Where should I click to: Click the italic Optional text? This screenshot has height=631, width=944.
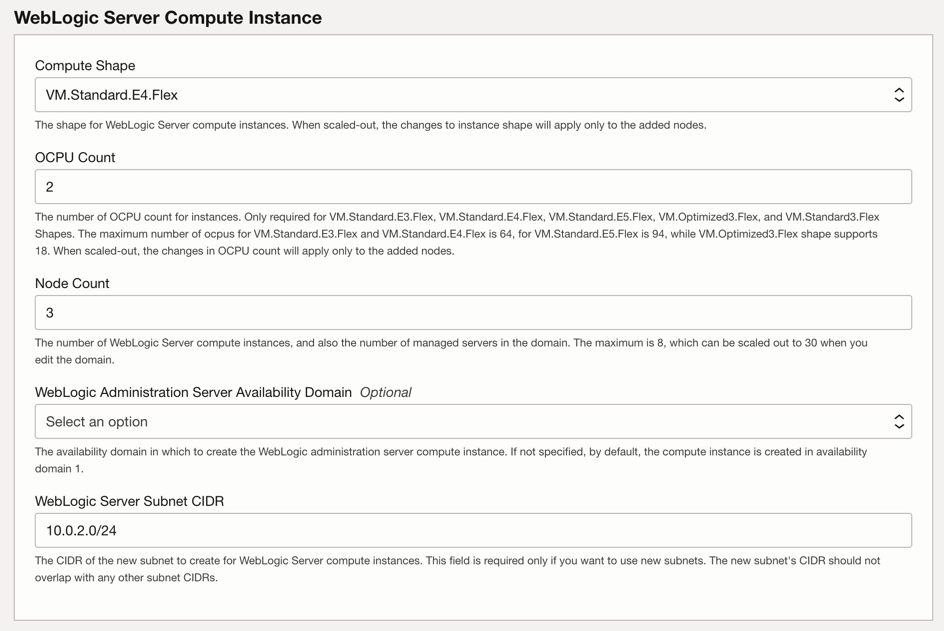tap(385, 393)
